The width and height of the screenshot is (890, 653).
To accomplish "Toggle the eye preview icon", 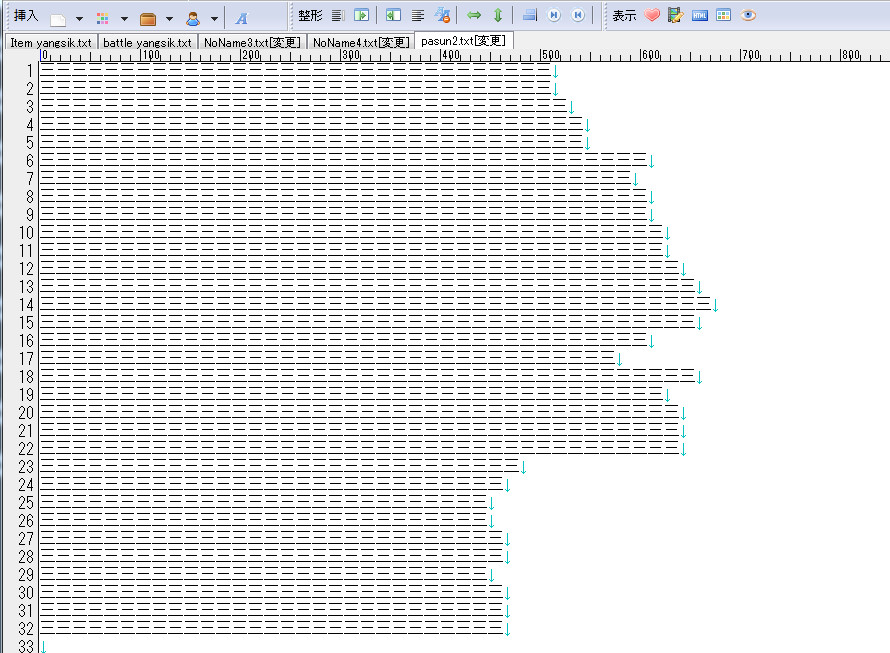I will tap(748, 16).
